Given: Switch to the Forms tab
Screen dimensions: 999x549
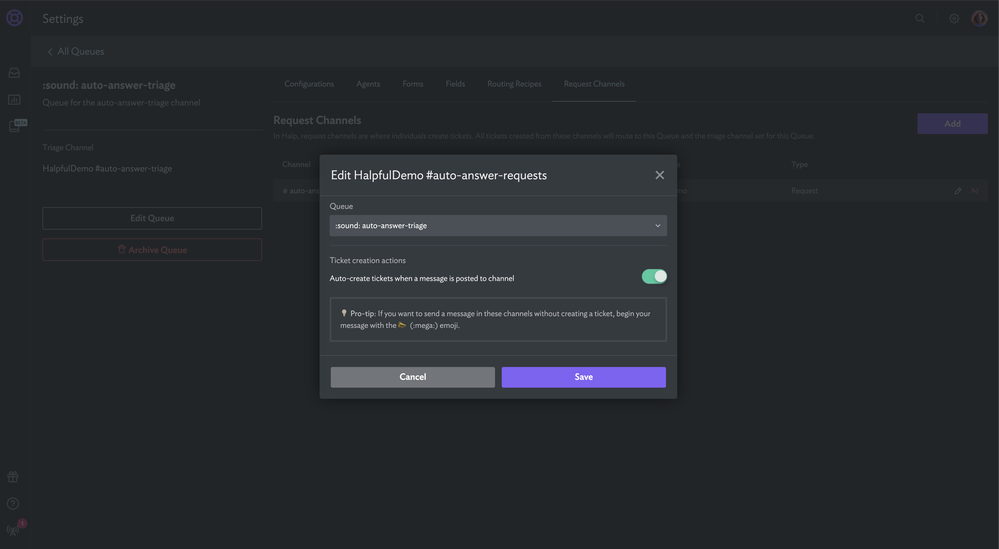Looking at the screenshot, I should click(x=413, y=84).
